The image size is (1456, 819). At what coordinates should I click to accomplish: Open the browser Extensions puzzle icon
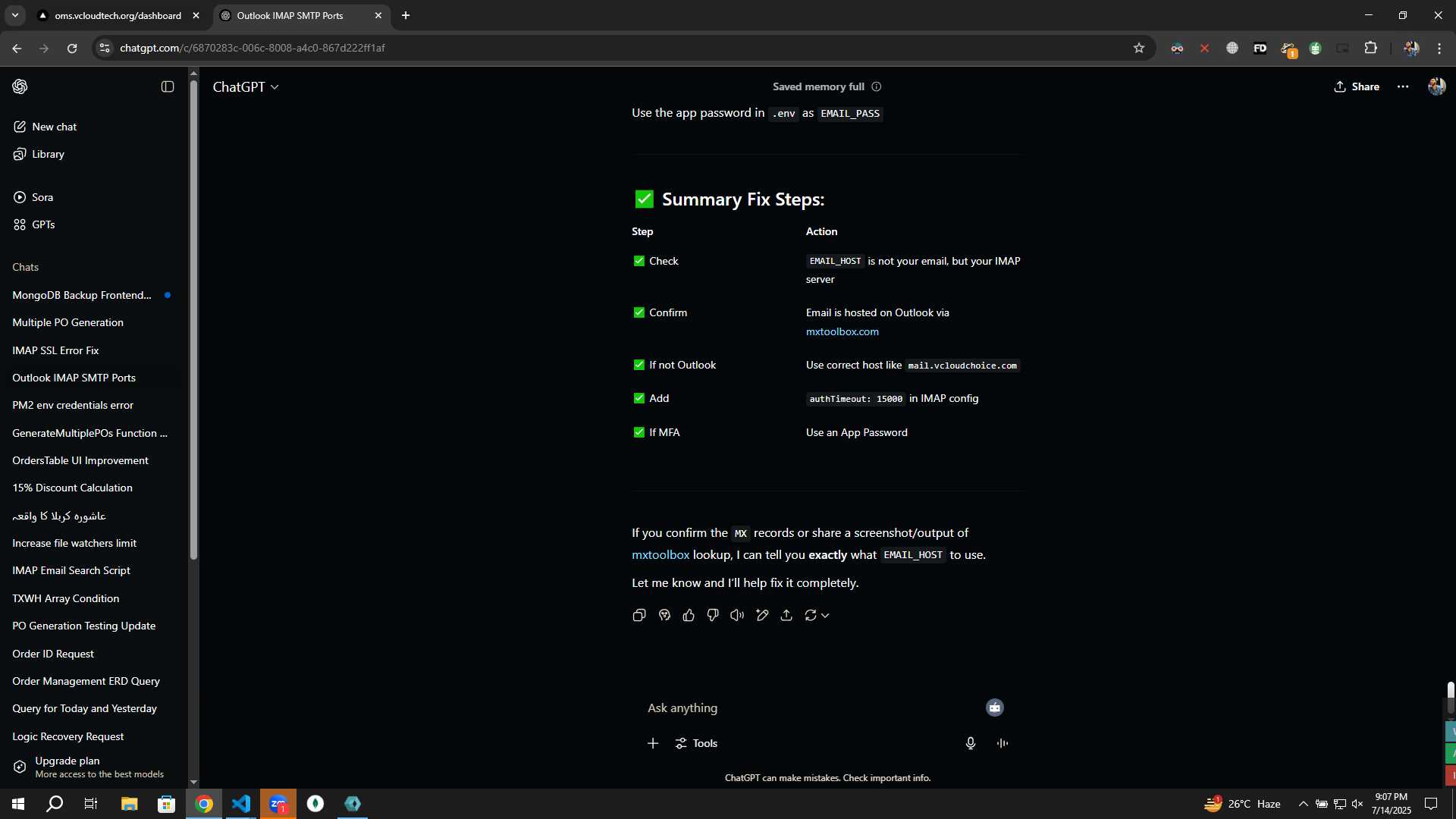(x=1370, y=48)
